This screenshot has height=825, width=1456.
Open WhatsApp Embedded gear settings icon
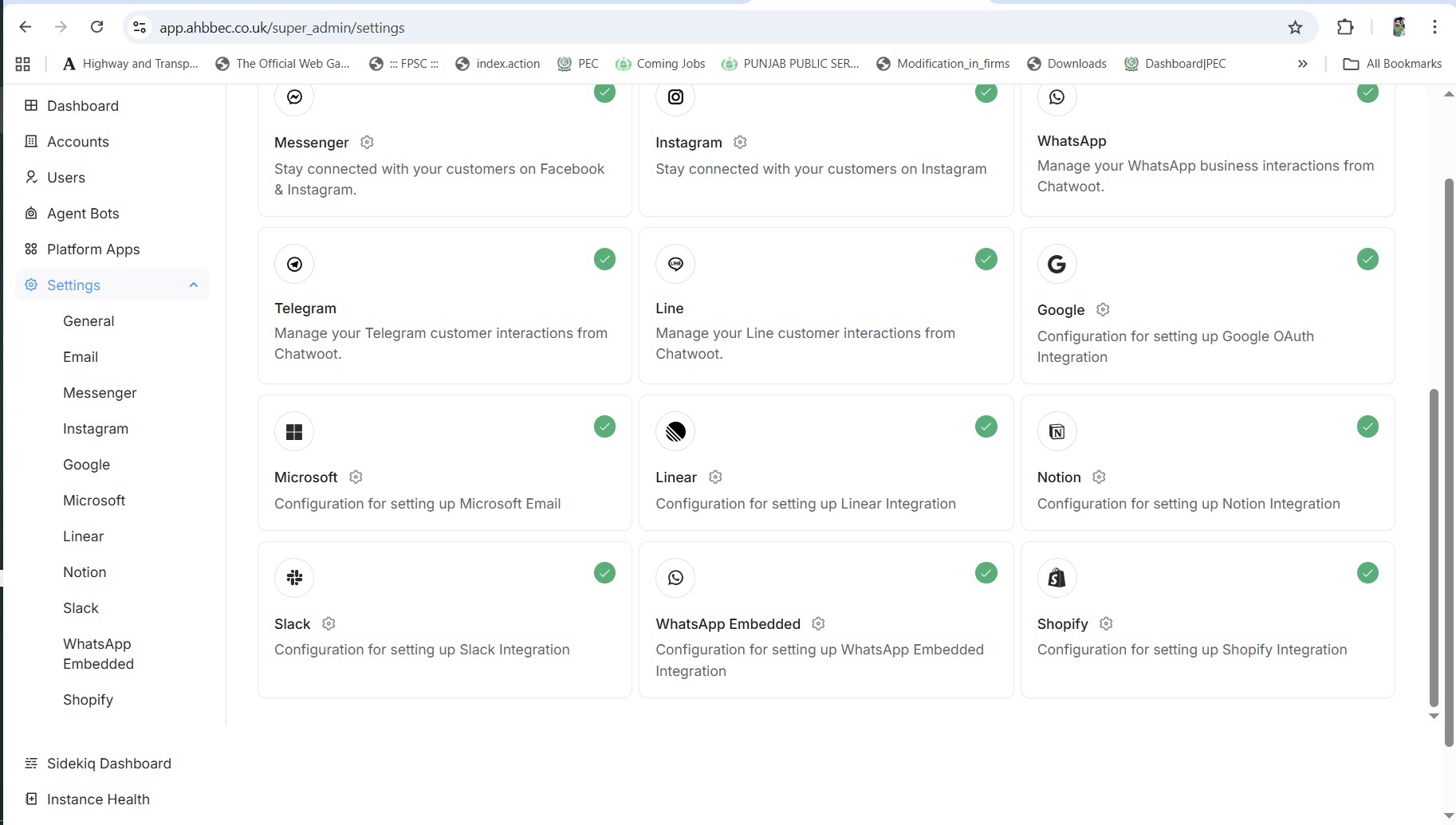pyautogui.click(x=818, y=623)
